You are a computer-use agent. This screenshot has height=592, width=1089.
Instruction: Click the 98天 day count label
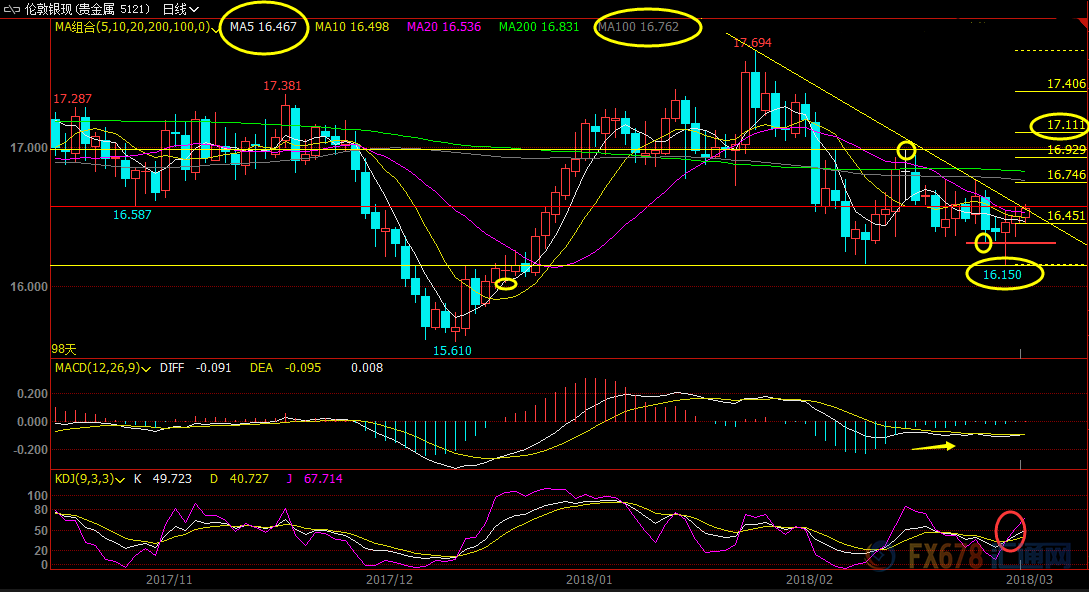pos(64,349)
